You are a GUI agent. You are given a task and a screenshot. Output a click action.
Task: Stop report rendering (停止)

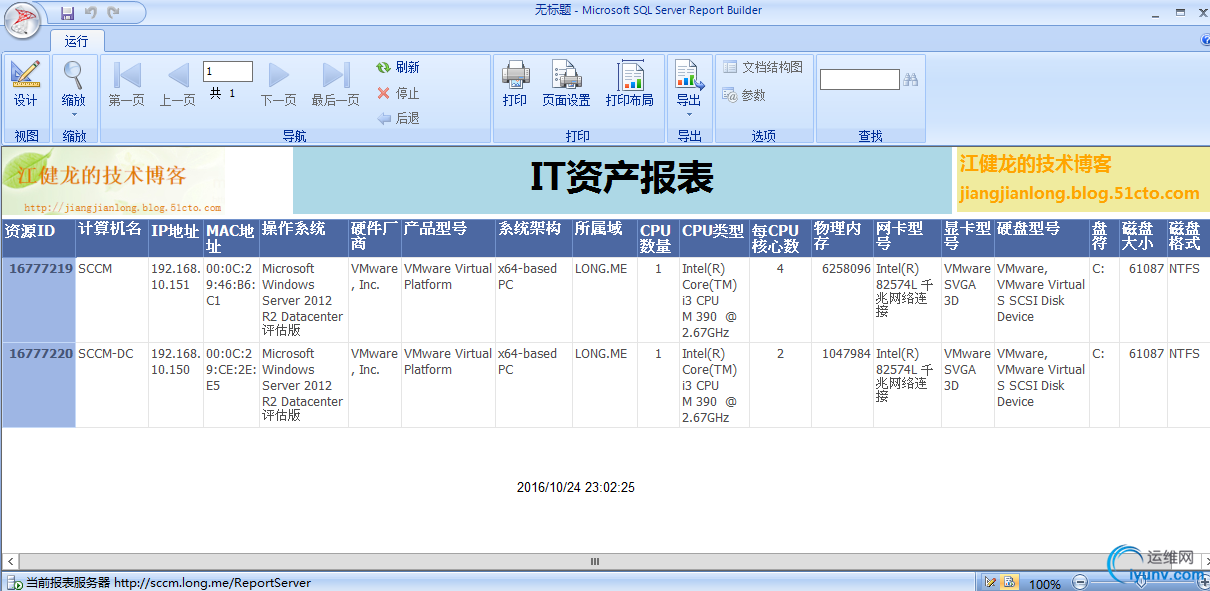(x=398, y=93)
